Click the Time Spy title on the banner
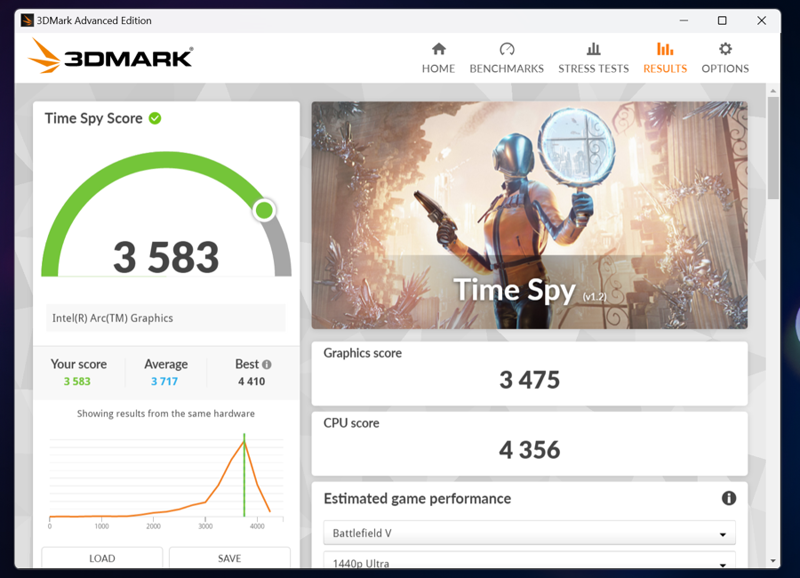This screenshot has width=800, height=578. [x=514, y=290]
